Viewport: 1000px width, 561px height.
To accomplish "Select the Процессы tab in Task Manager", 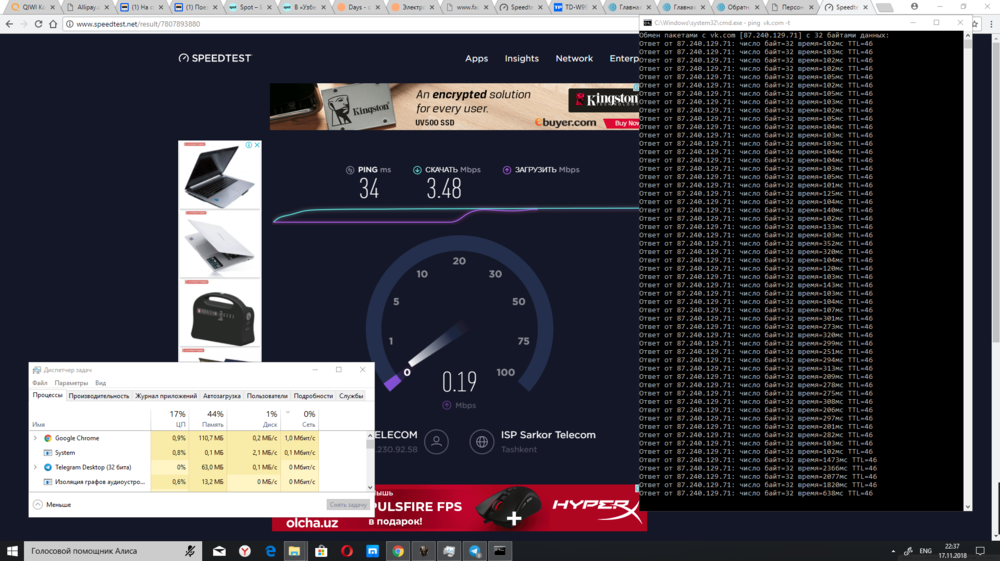I will click(48, 395).
